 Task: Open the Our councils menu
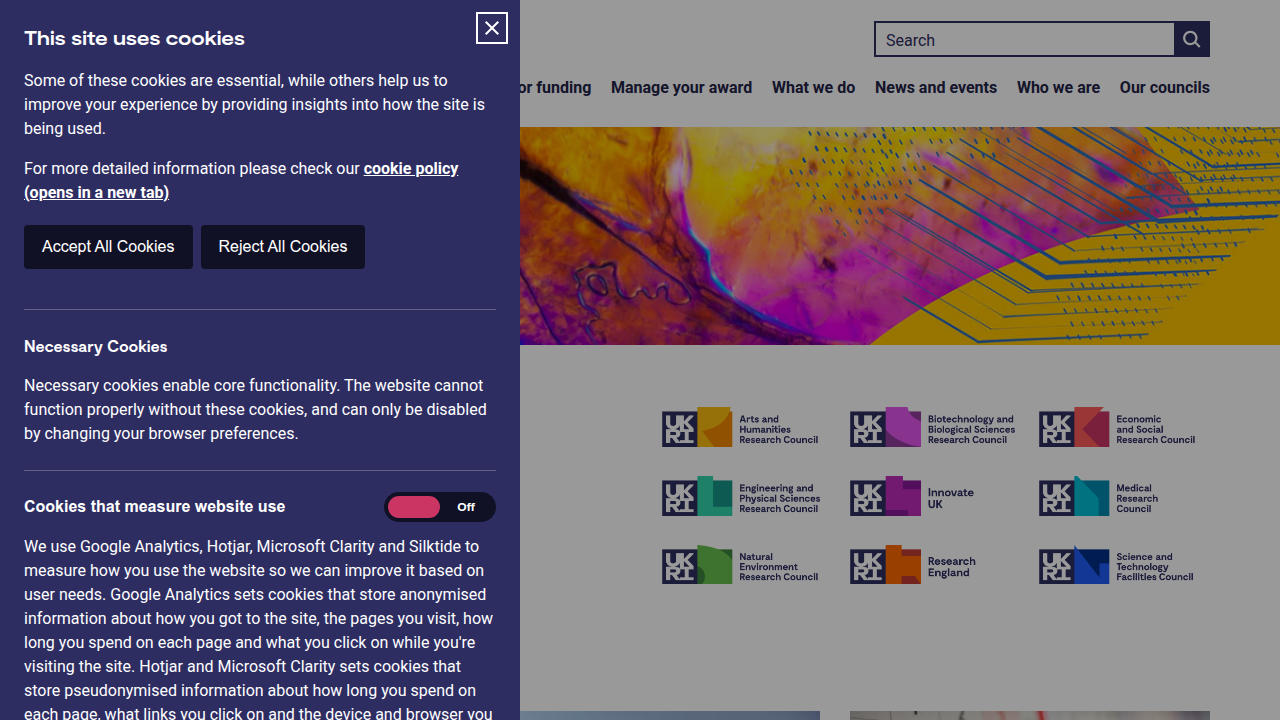click(1165, 88)
